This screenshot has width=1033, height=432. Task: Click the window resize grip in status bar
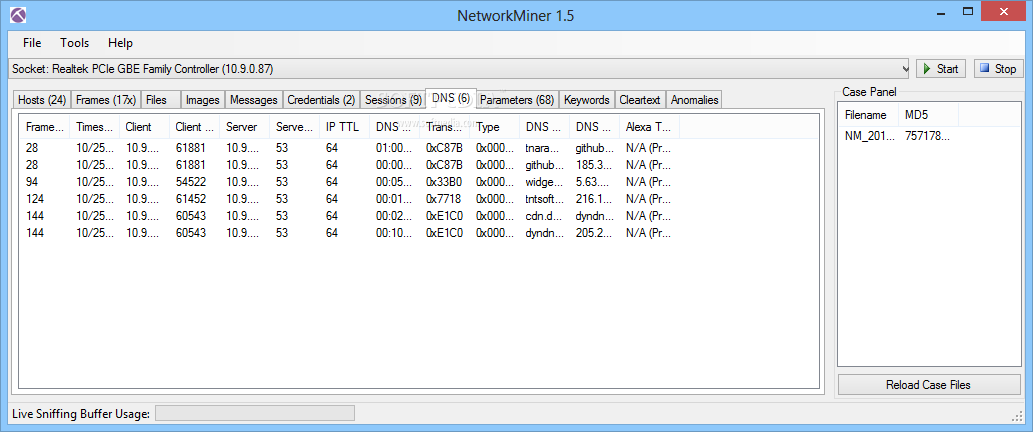coord(1017,416)
